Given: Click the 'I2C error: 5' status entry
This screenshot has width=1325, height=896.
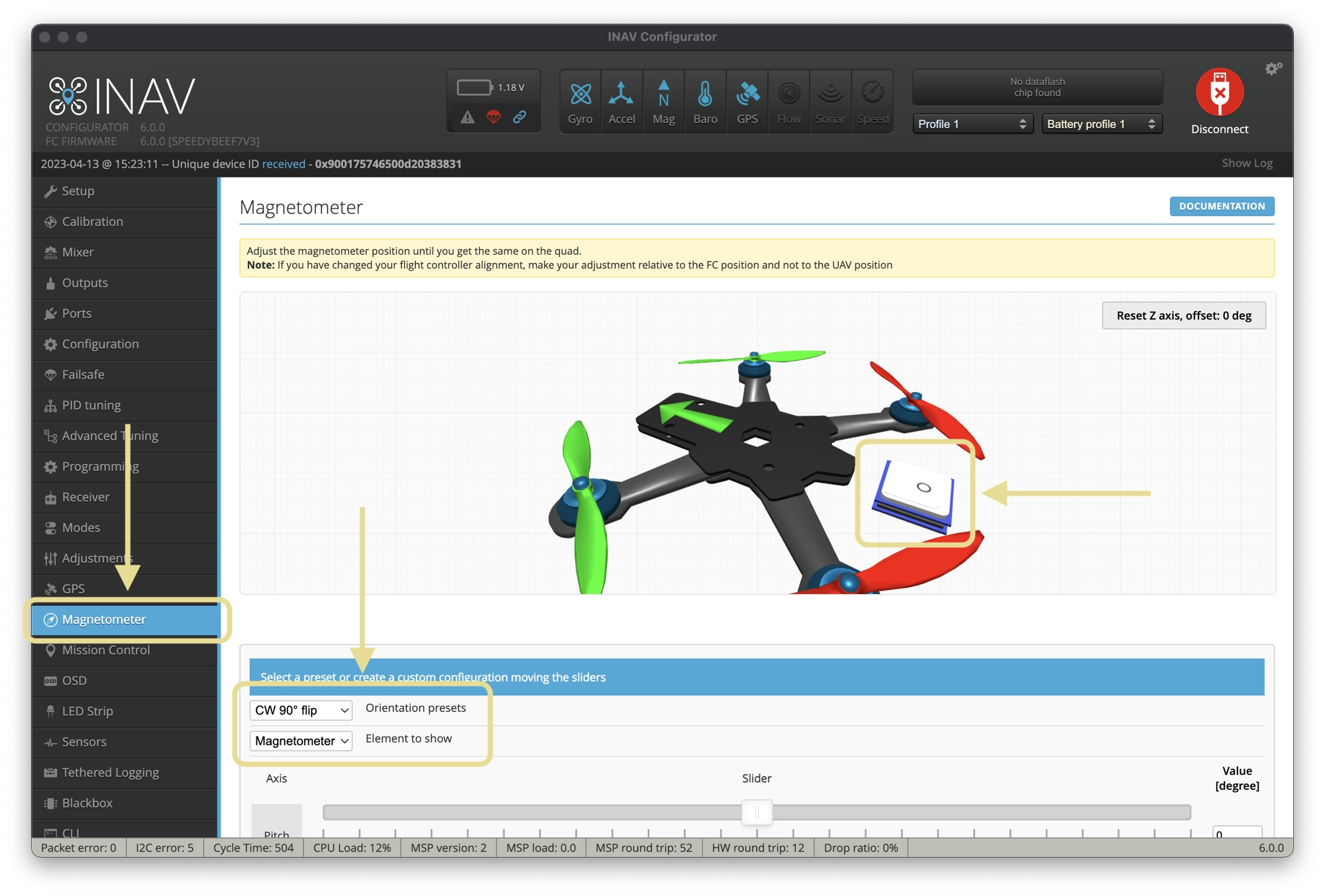Looking at the screenshot, I should click(x=164, y=848).
